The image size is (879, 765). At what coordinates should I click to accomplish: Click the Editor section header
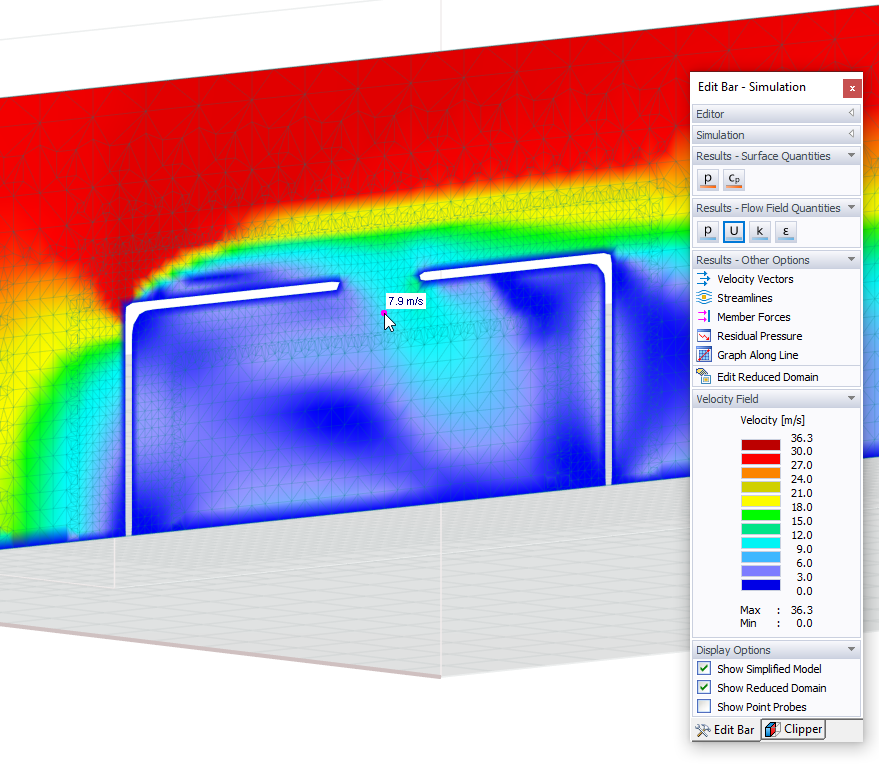[776, 114]
